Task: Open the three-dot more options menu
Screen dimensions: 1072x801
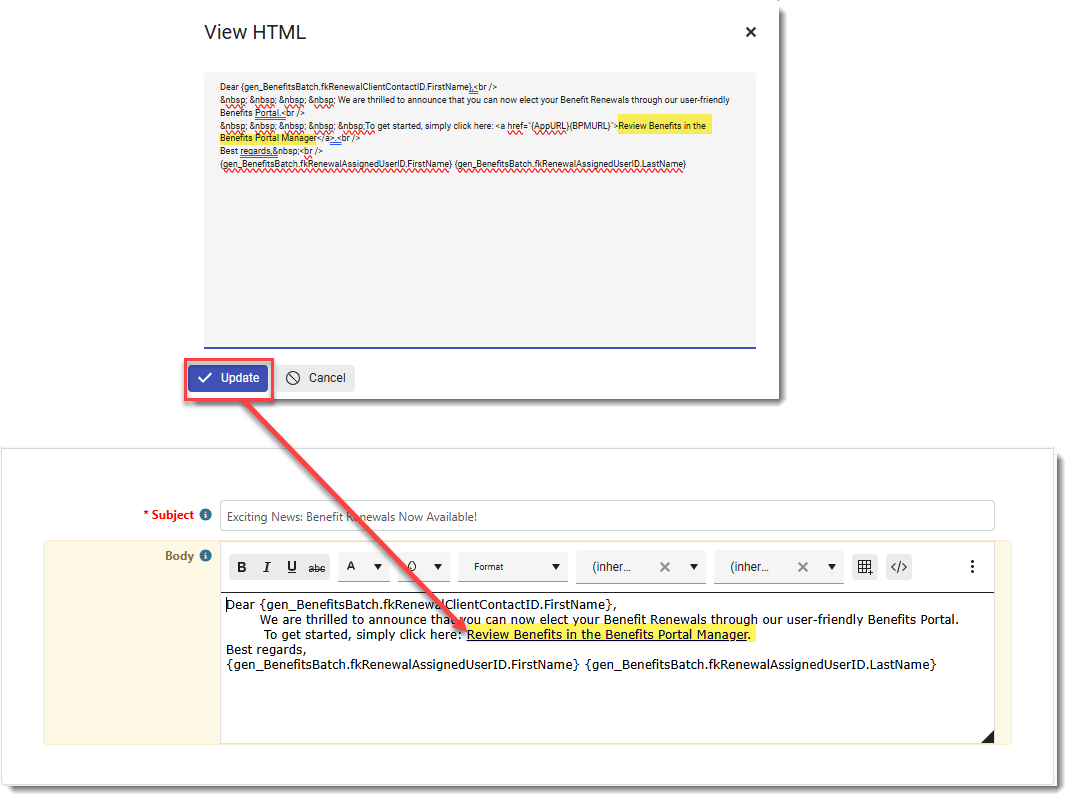Action: (972, 567)
